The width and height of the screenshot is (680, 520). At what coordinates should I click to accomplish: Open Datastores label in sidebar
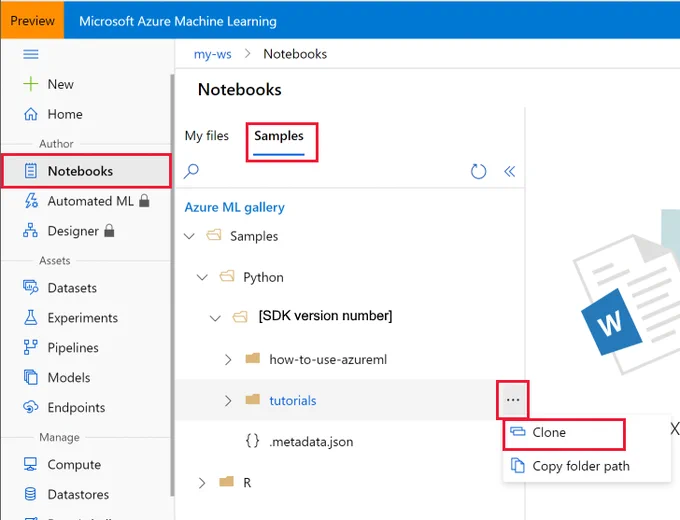tap(78, 494)
